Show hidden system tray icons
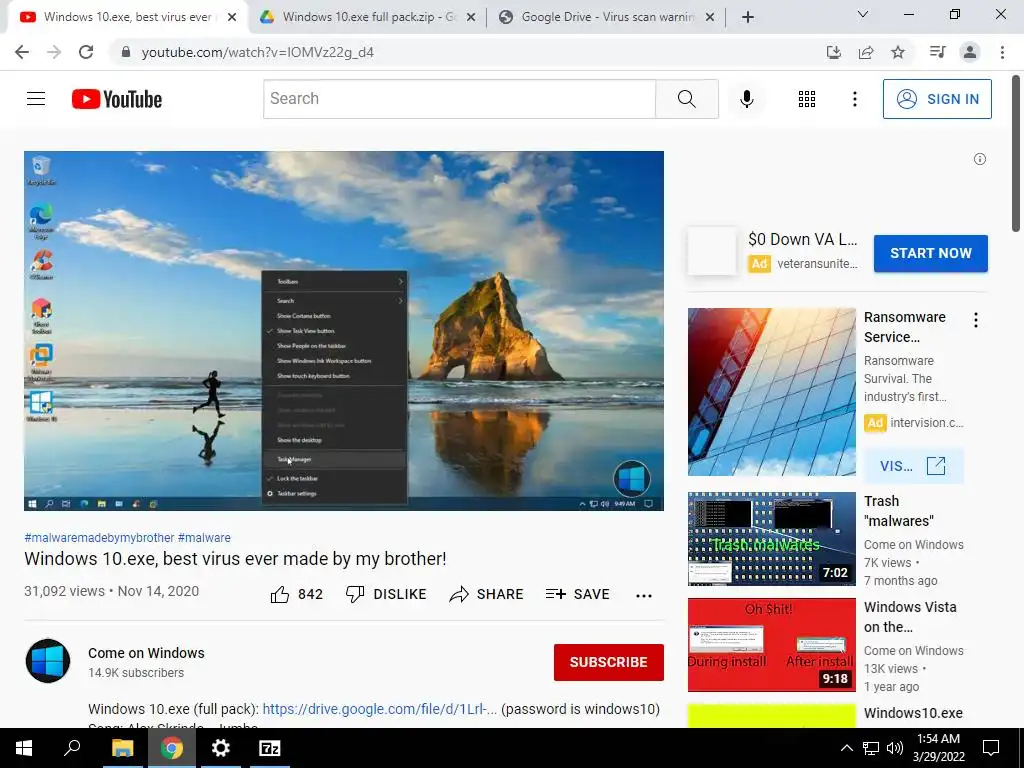The image size is (1024, 768). pyautogui.click(x=846, y=748)
